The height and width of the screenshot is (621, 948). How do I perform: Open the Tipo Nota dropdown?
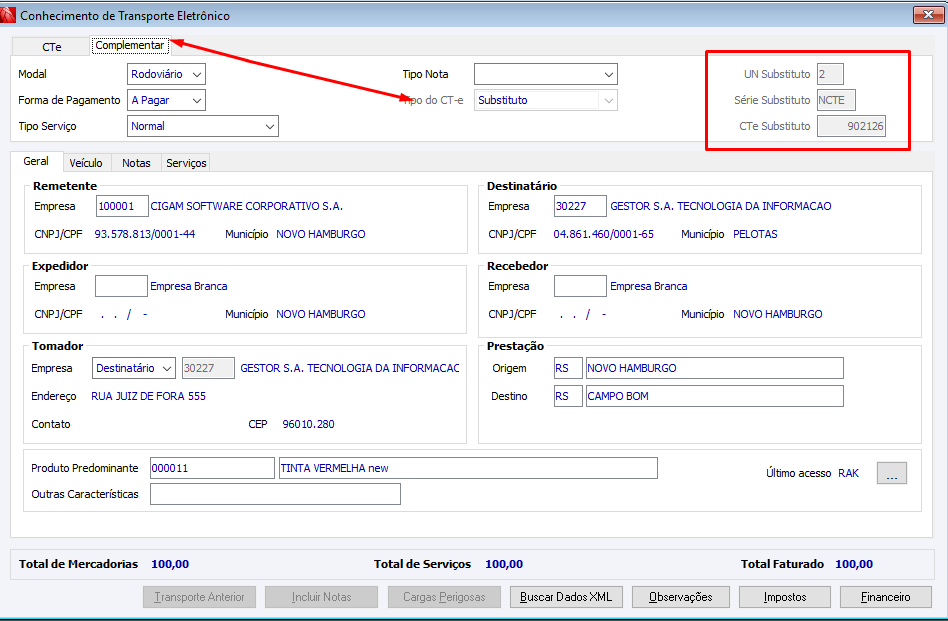click(x=546, y=74)
